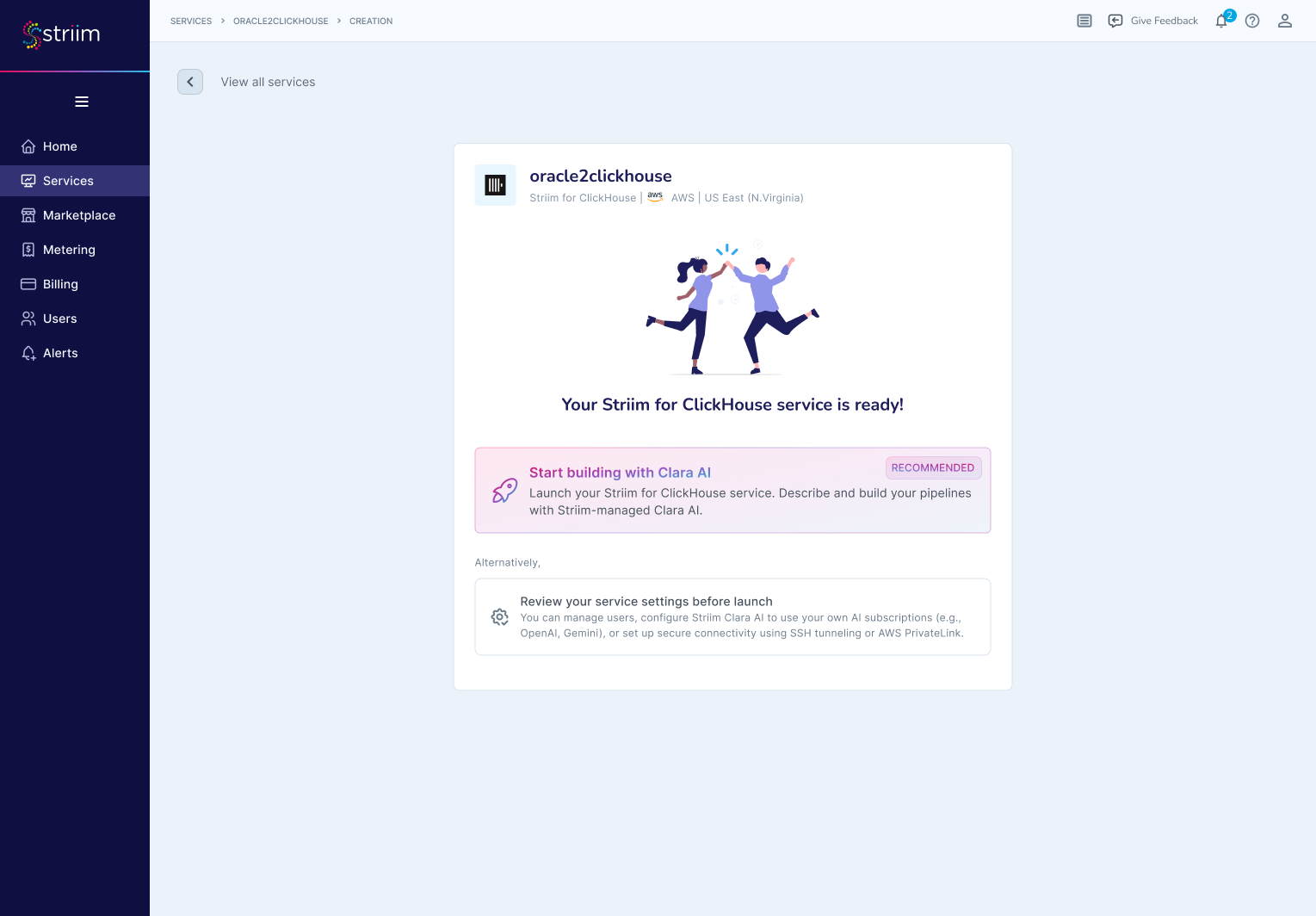The image size is (1316, 916).
Task: Open the Users menu item
Action: [x=75, y=319]
